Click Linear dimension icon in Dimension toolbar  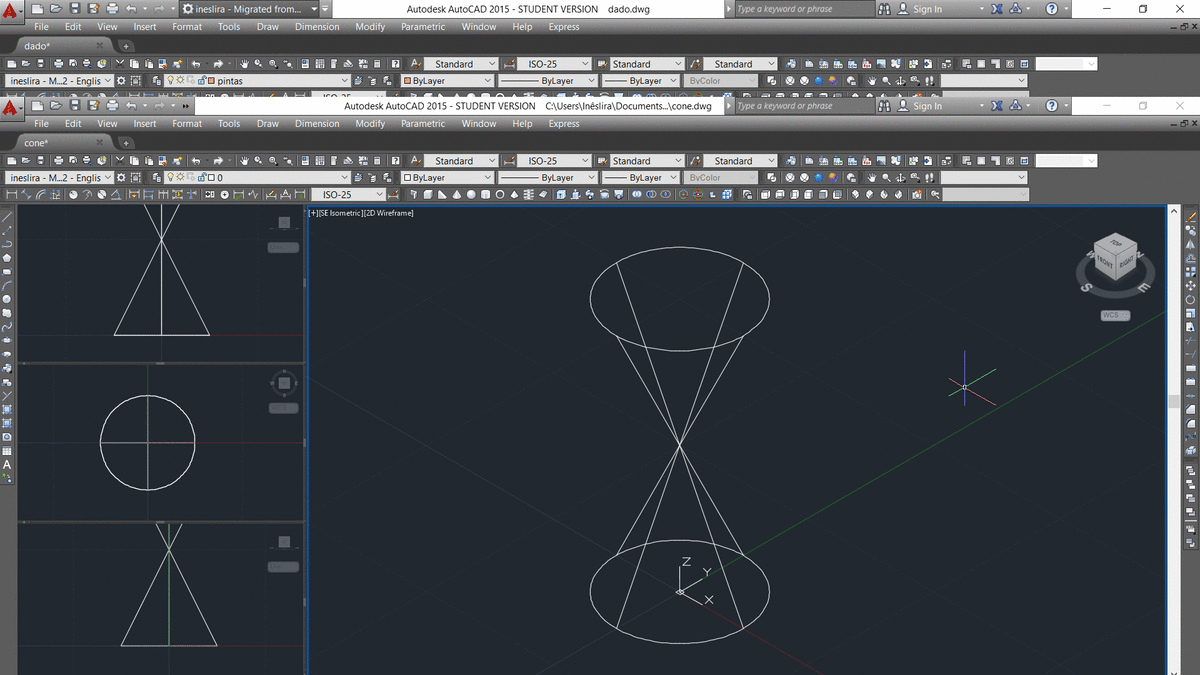(x=12, y=195)
